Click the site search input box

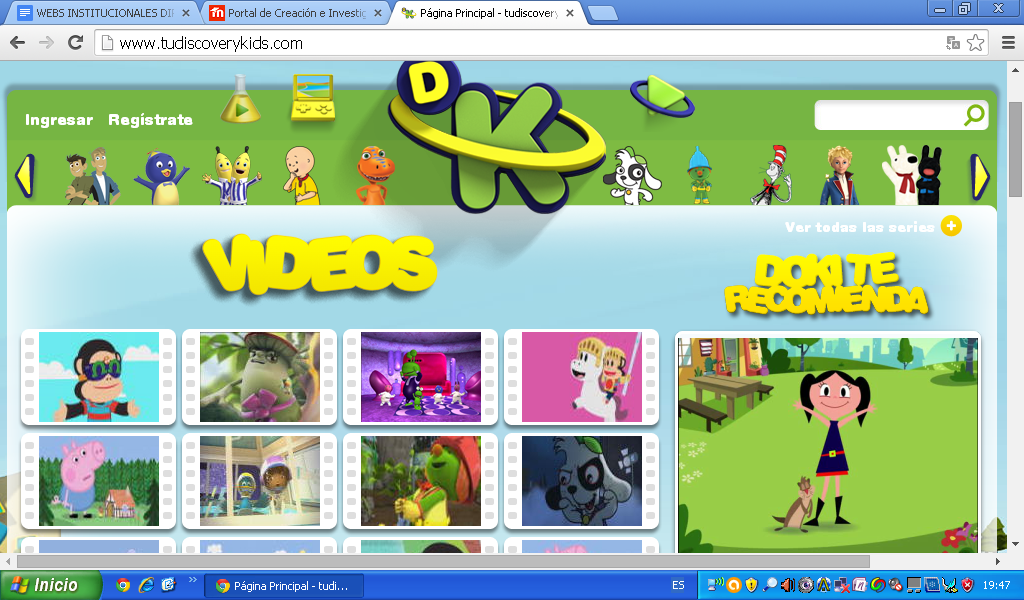tap(889, 115)
